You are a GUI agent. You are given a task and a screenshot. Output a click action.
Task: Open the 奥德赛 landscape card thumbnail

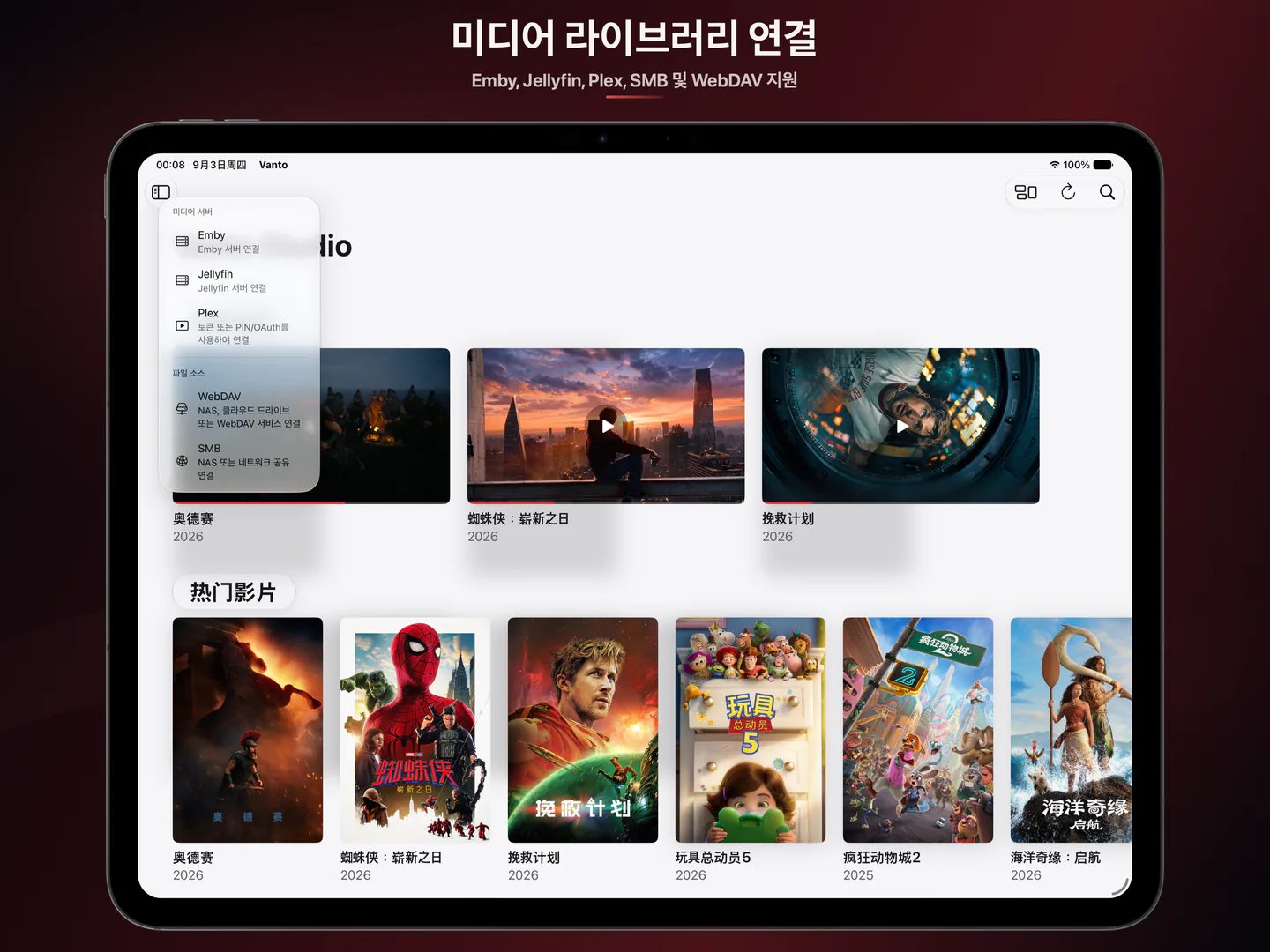(385, 426)
